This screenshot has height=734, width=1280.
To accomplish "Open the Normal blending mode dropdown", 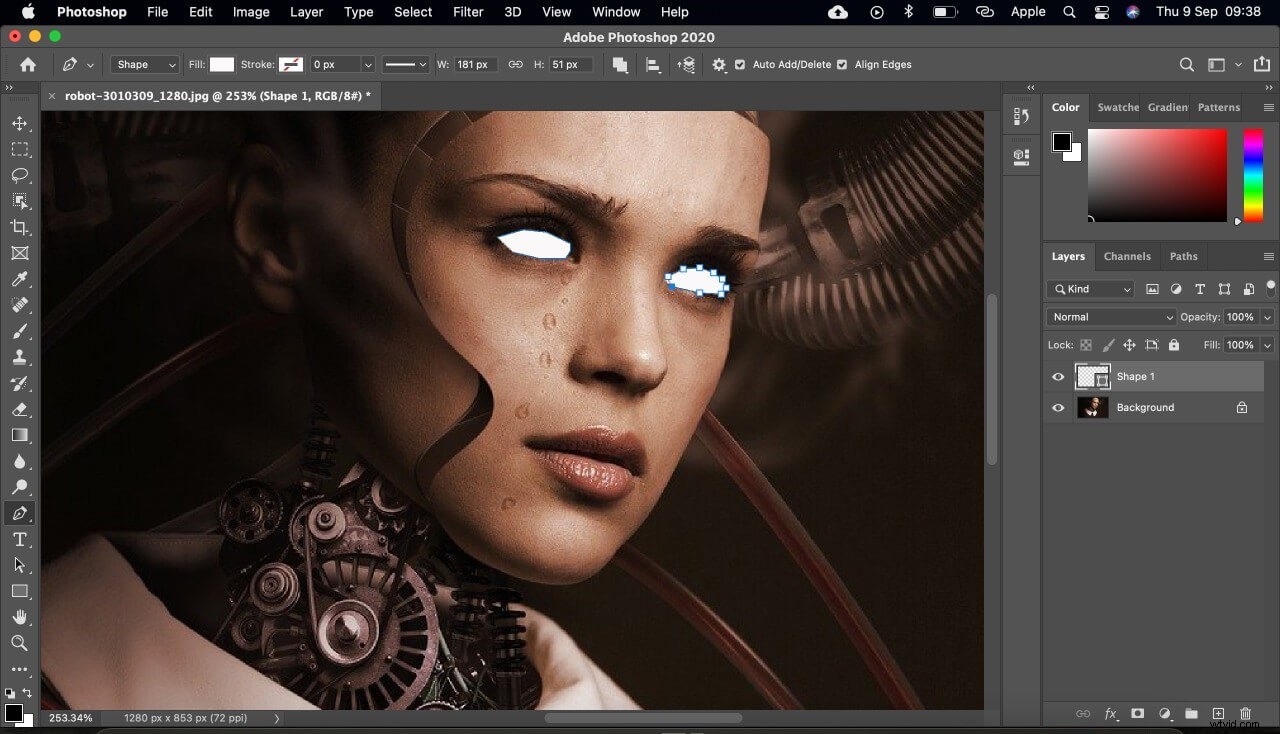I will pyautogui.click(x=1110, y=316).
